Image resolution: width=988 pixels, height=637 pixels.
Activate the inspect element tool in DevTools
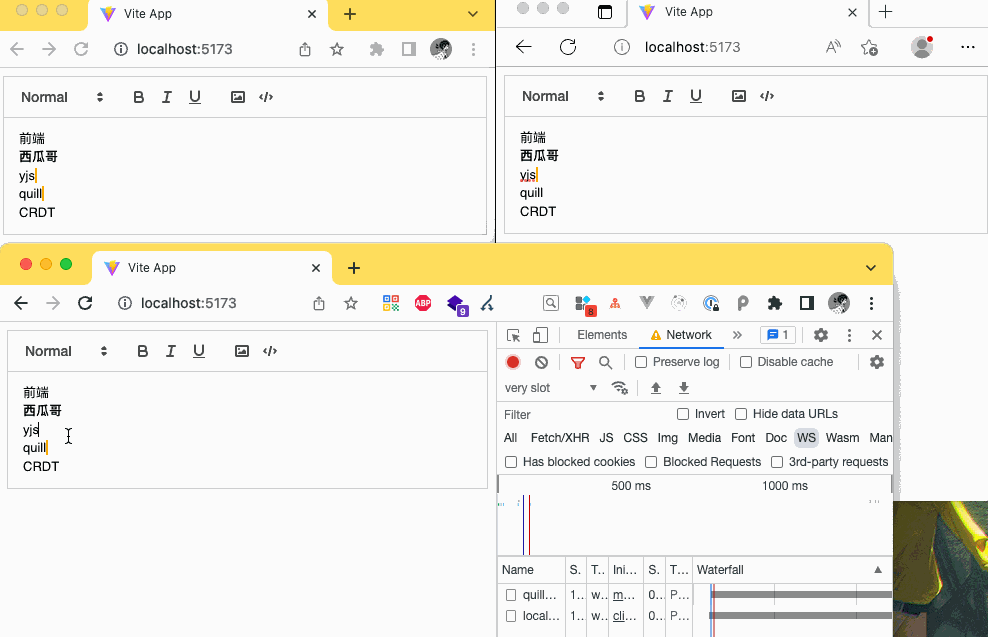[x=513, y=335]
